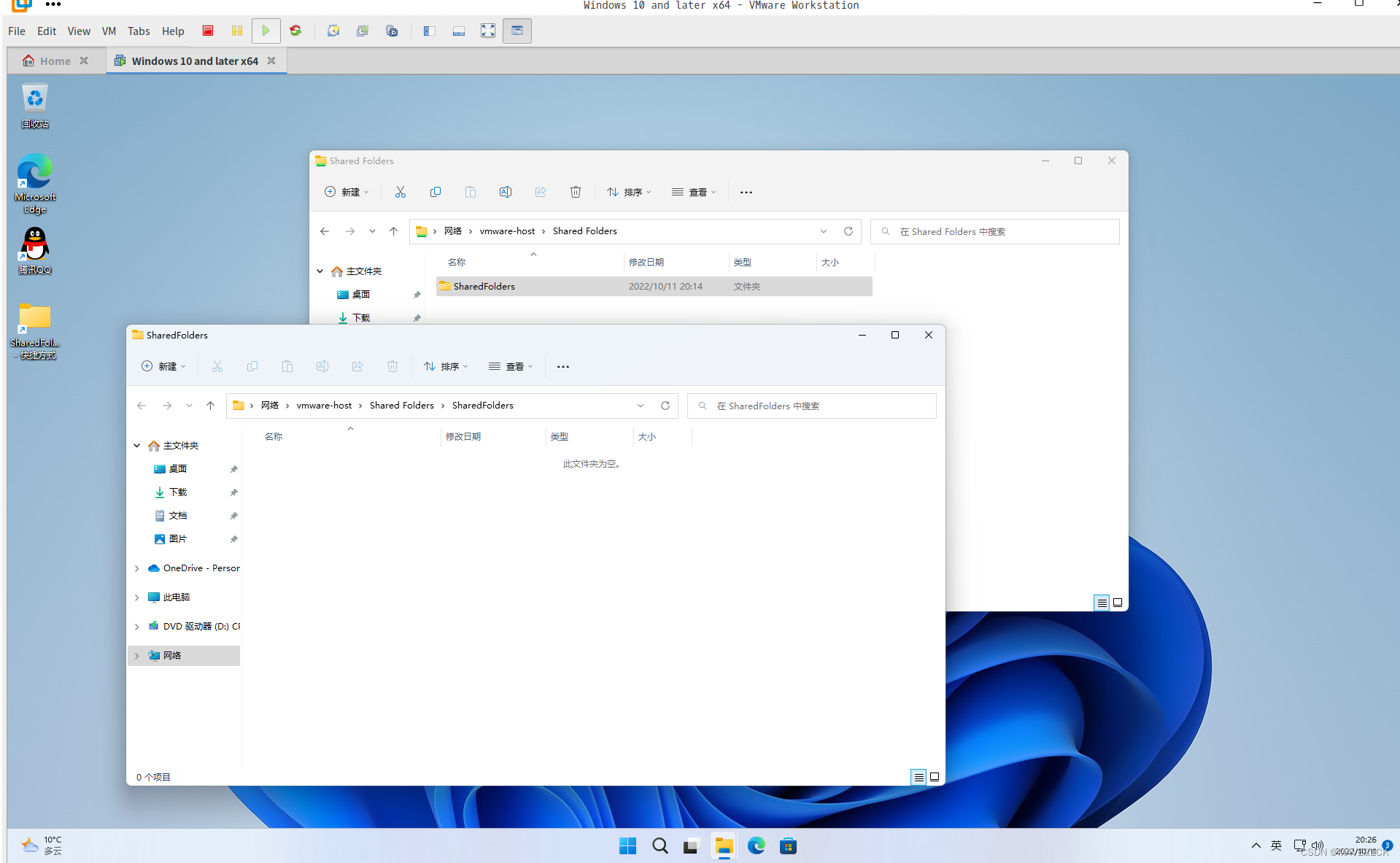Close the Windows 10 and later x64 tab
This screenshot has width=1400, height=863.
click(x=271, y=61)
